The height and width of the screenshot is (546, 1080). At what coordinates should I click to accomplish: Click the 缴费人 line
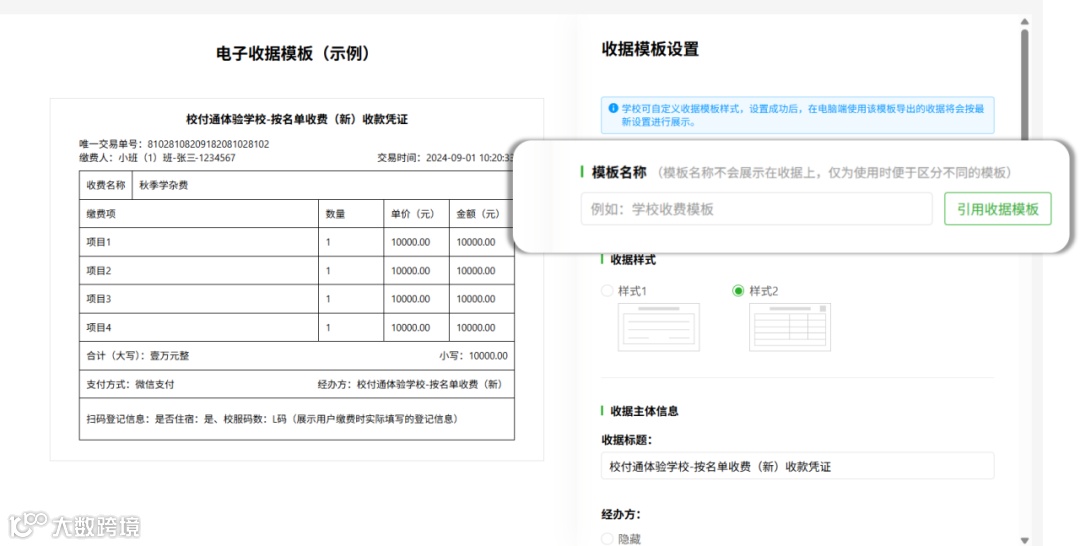(157, 158)
